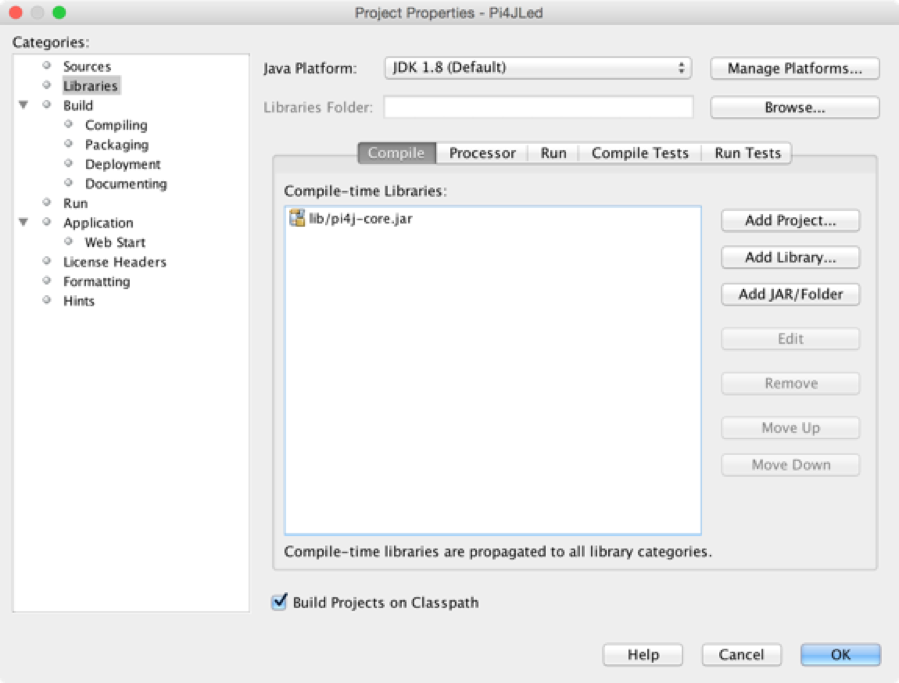The image size is (899, 683).
Task: Select the Deployment category
Action: [123, 164]
